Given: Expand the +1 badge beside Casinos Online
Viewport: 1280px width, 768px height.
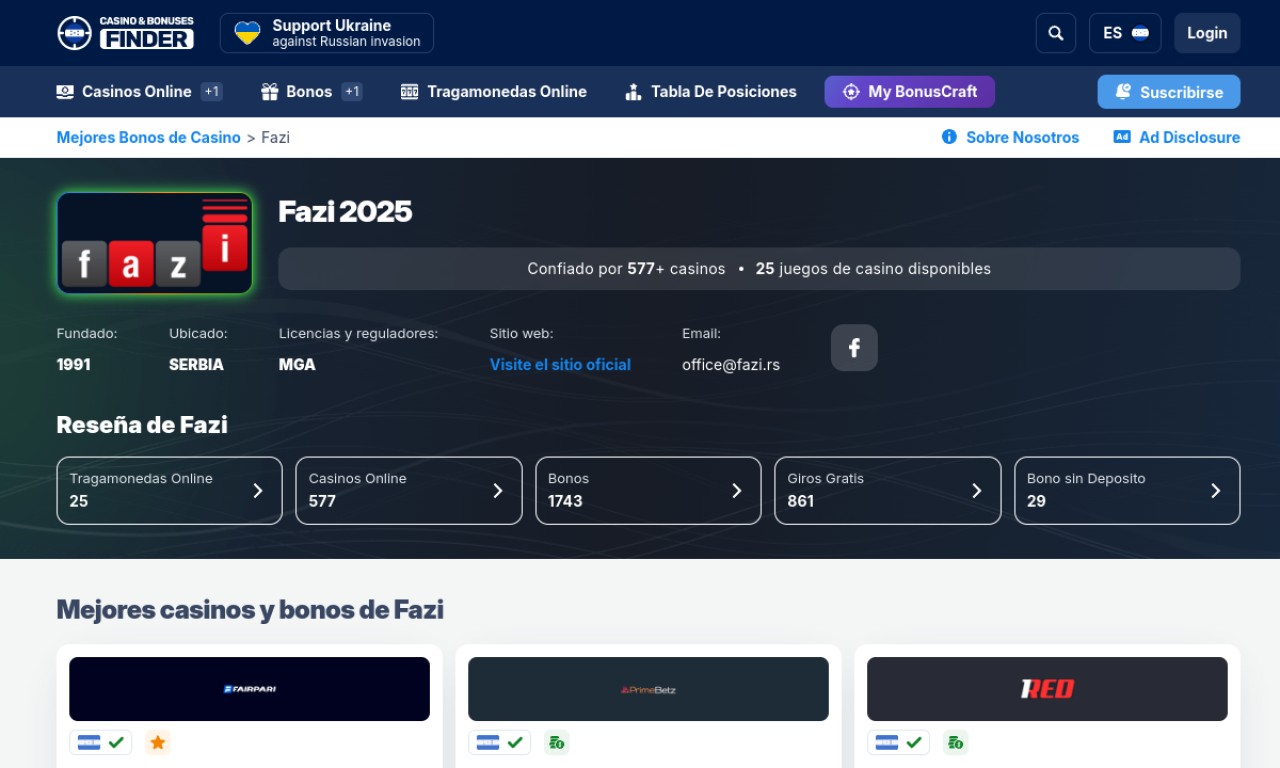Looking at the screenshot, I should point(211,92).
